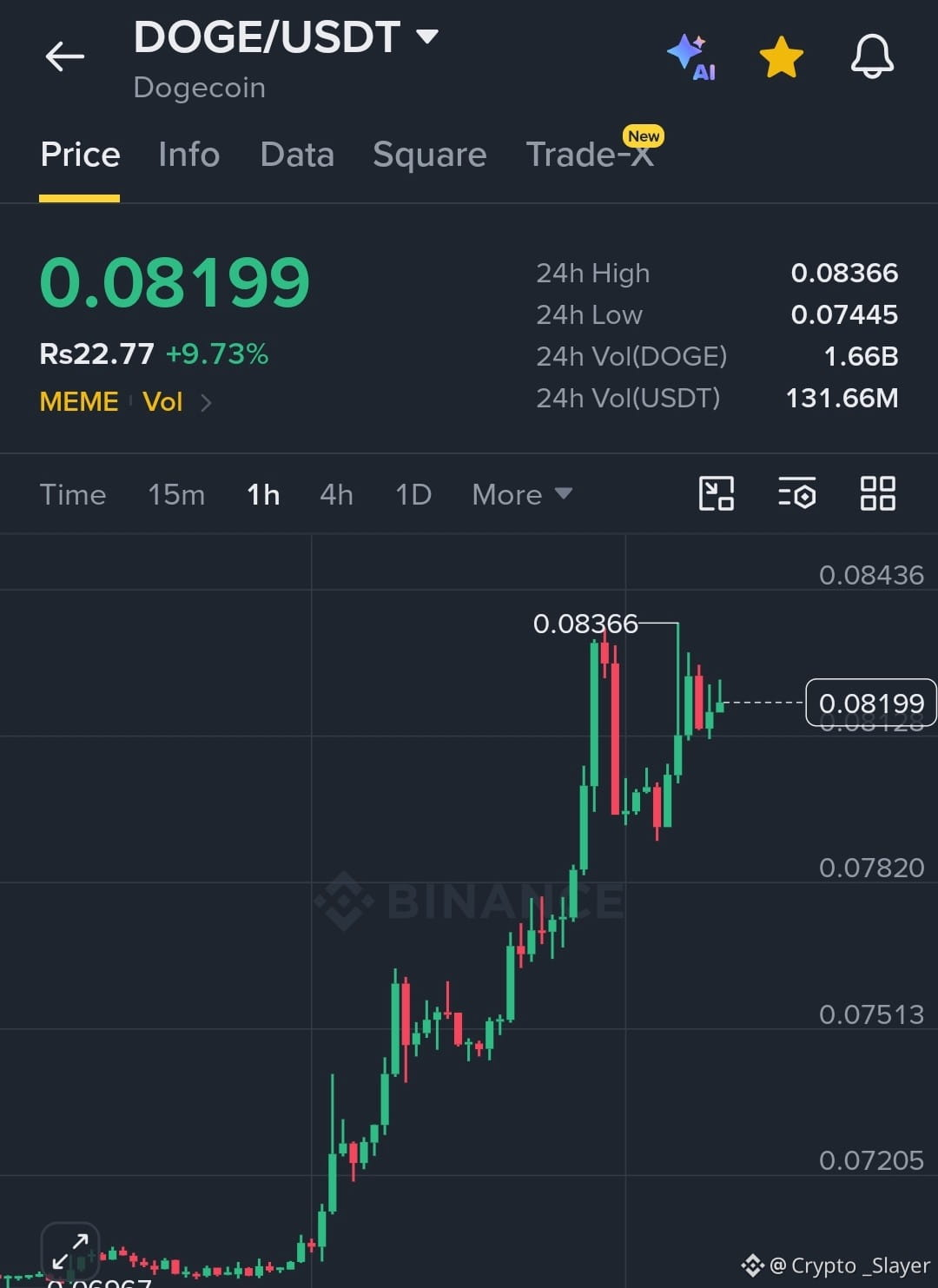The height and width of the screenshot is (1288, 938).
Task: Open the Vol tag link
Action: coord(162,401)
